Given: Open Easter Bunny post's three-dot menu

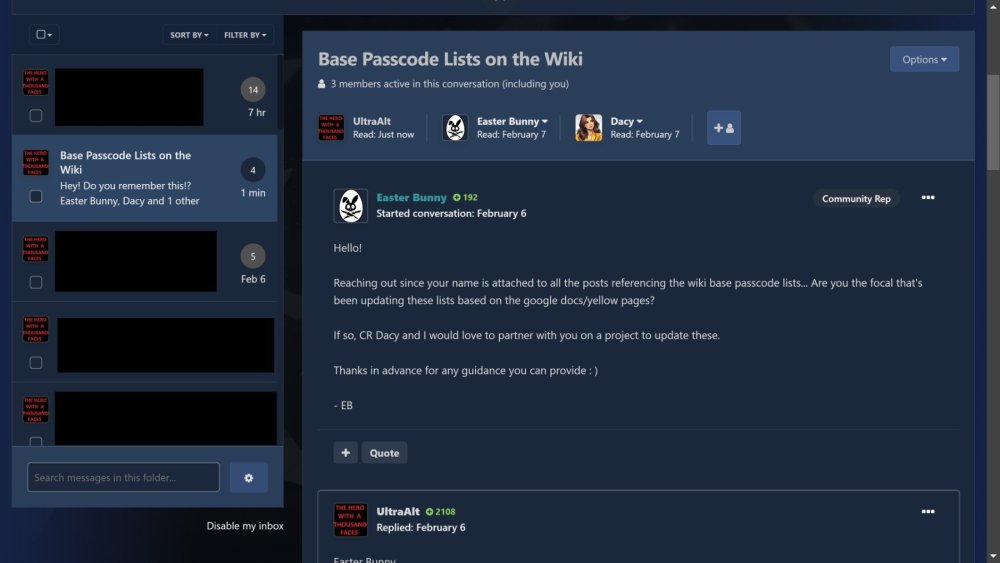Looking at the screenshot, I should (927, 198).
